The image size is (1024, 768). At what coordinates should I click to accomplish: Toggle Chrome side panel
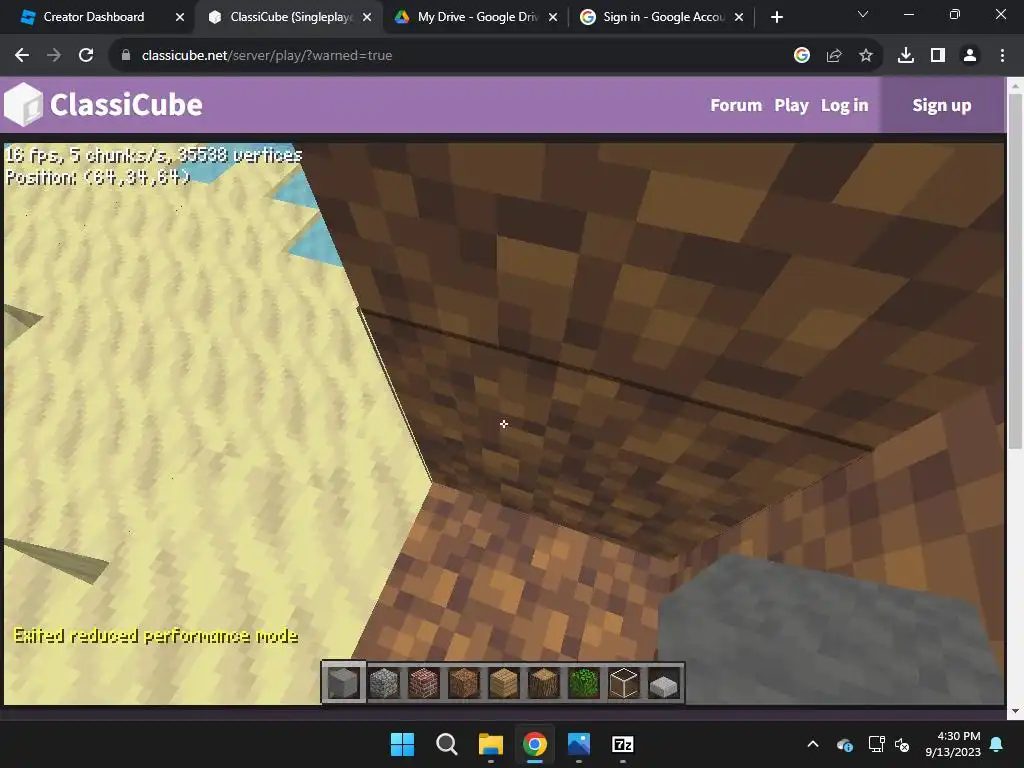[x=938, y=56]
